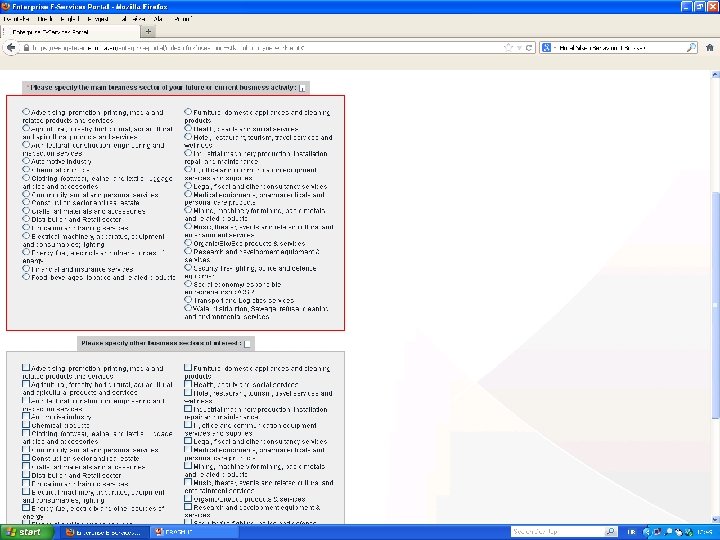Open the search engine selector dropdown
The width and height of the screenshot is (720, 540).
coord(549,47)
